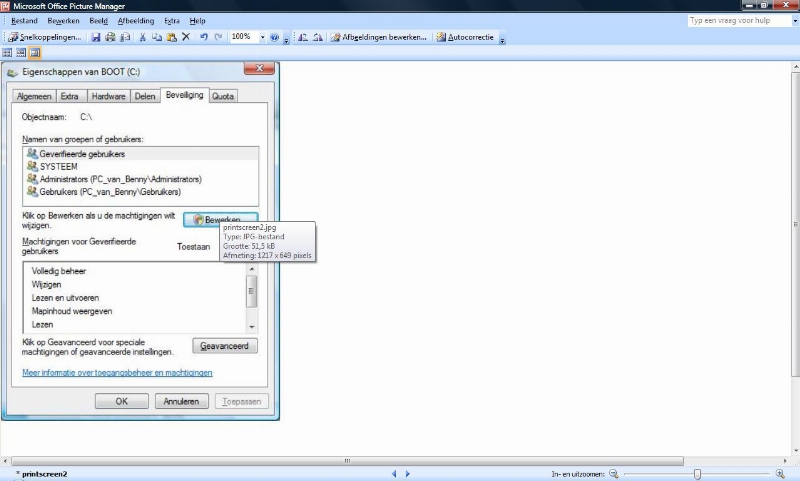
Task: Click the OK button
Action: [121, 401]
